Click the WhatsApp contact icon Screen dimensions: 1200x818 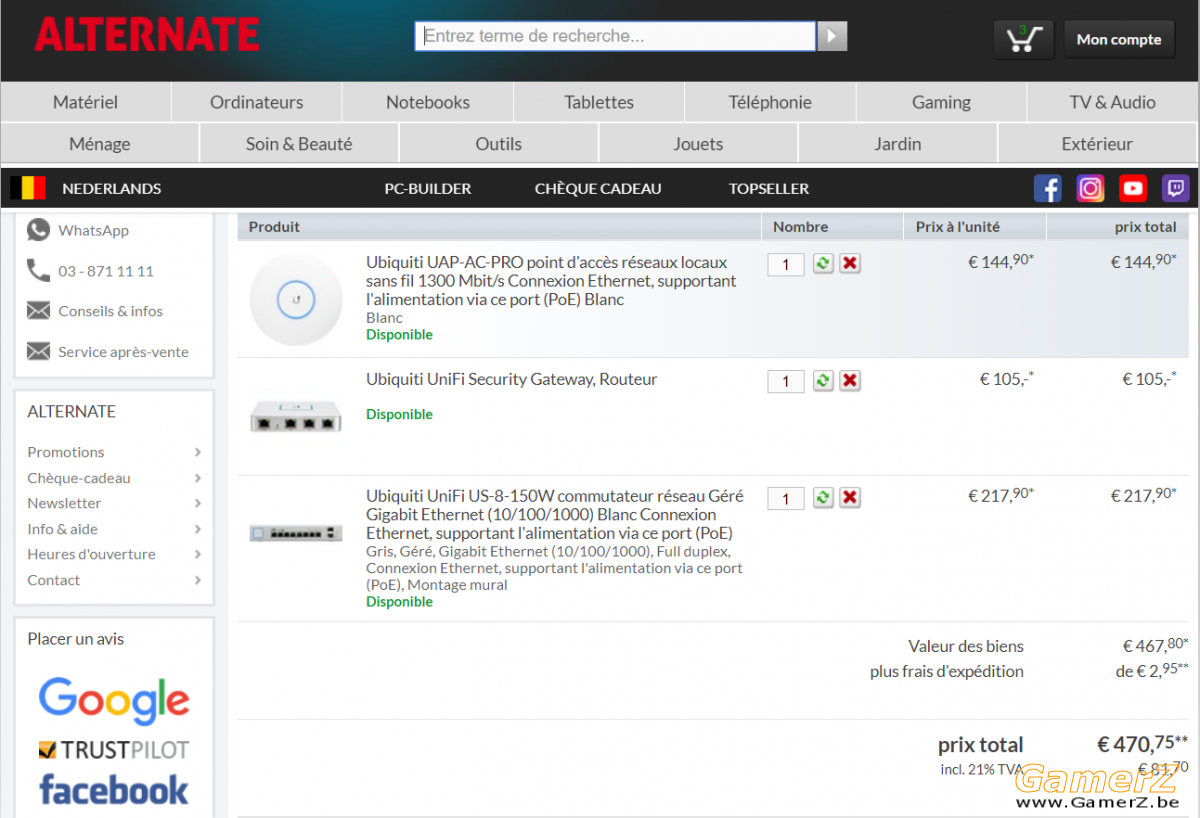pyautogui.click(x=38, y=230)
